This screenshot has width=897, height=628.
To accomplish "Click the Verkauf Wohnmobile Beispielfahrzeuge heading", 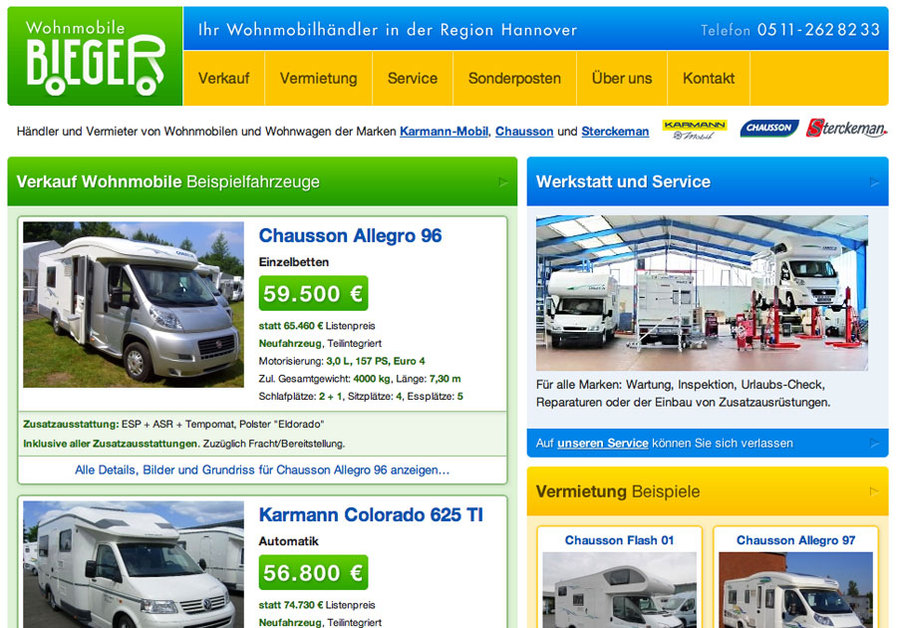I will click(x=168, y=182).
